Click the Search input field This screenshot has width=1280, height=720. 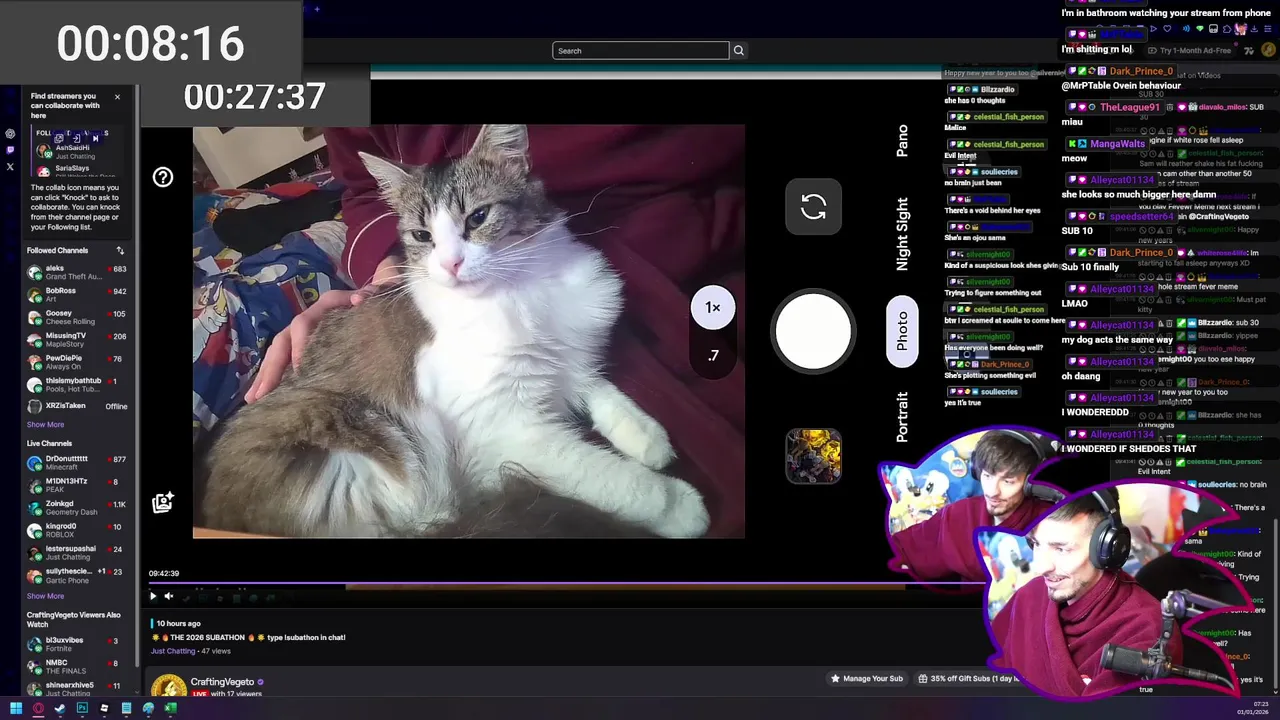[641, 51]
